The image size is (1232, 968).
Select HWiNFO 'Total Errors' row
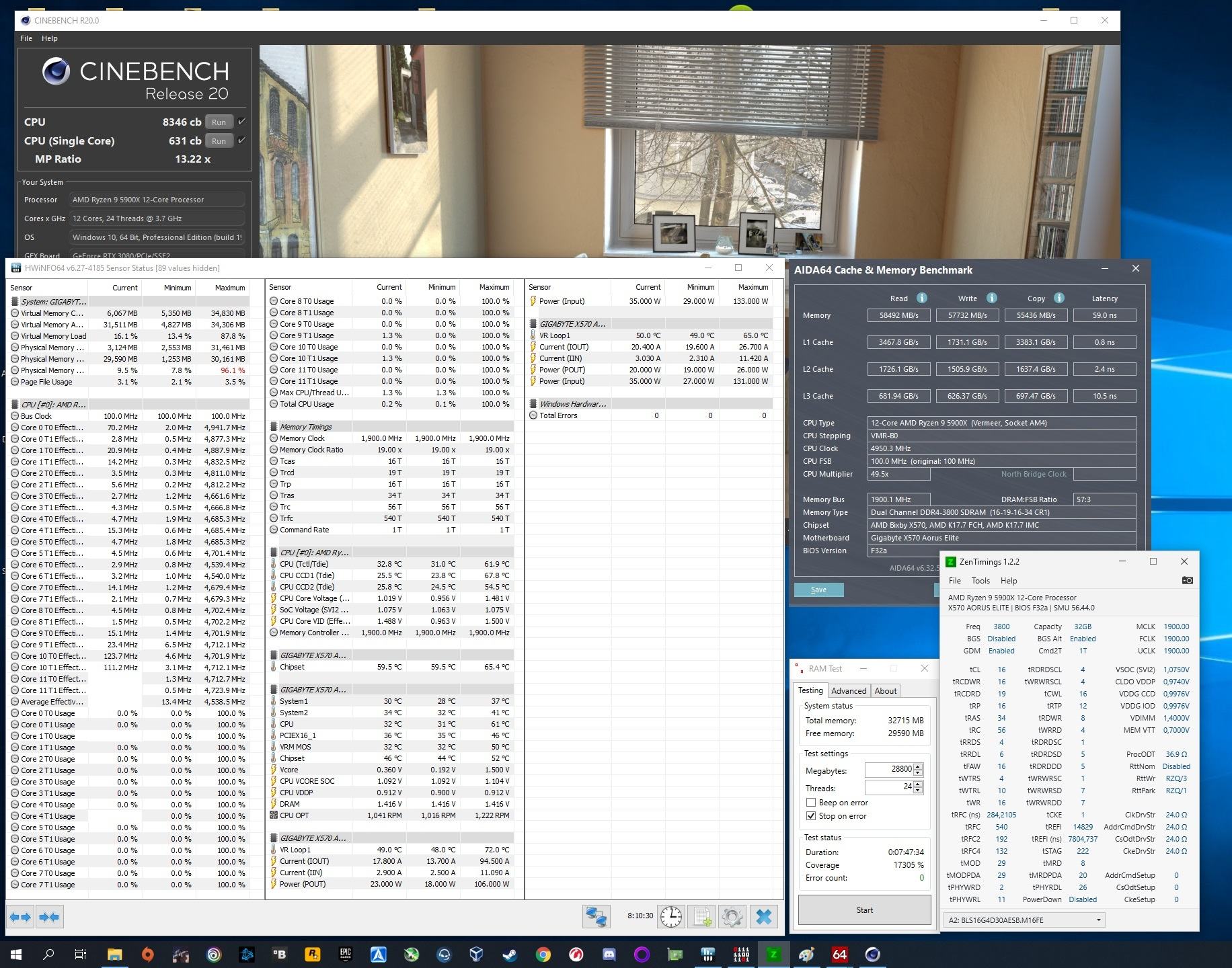click(x=649, y=415)
